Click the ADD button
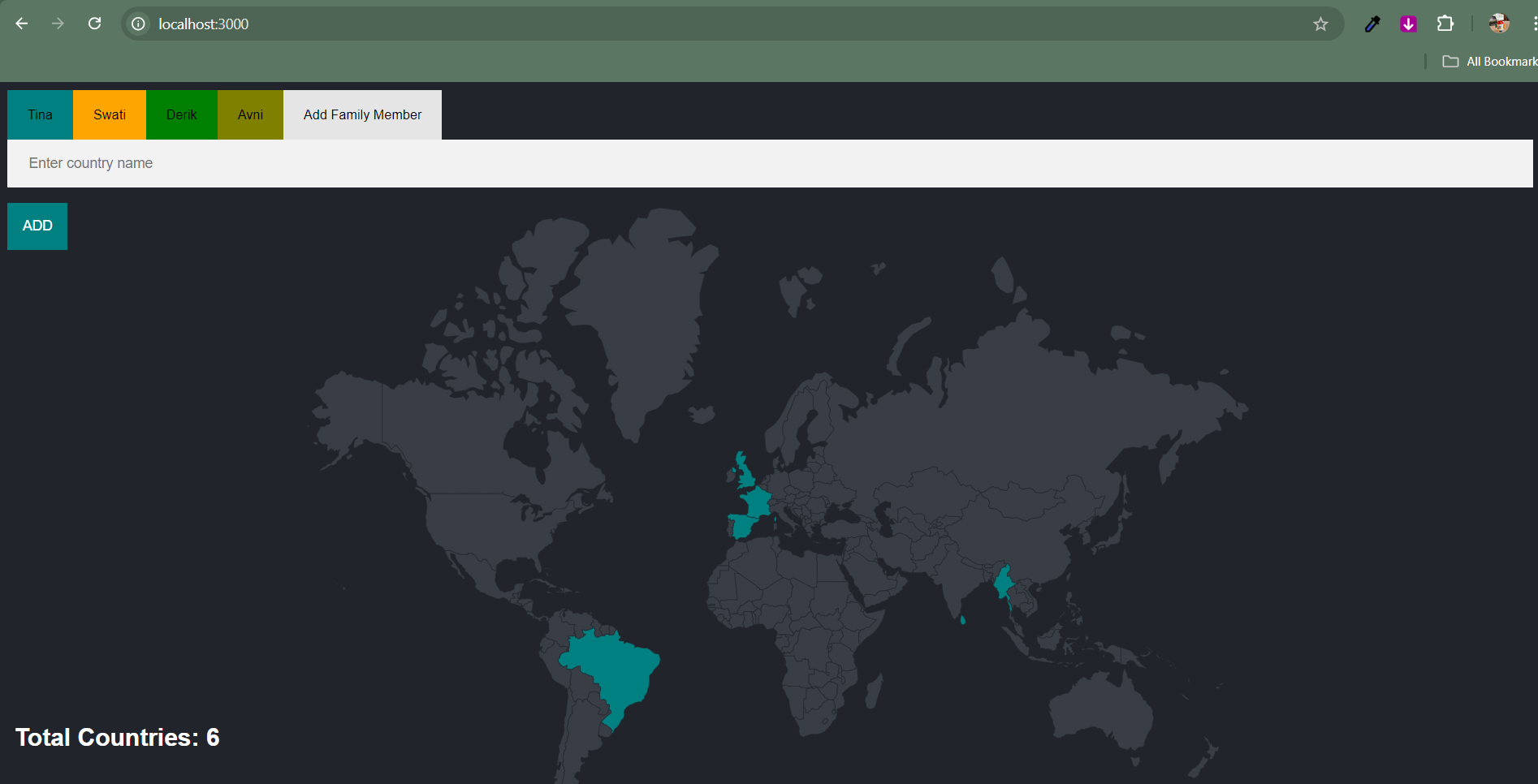1538x784 pixels. tap(37, 226)
